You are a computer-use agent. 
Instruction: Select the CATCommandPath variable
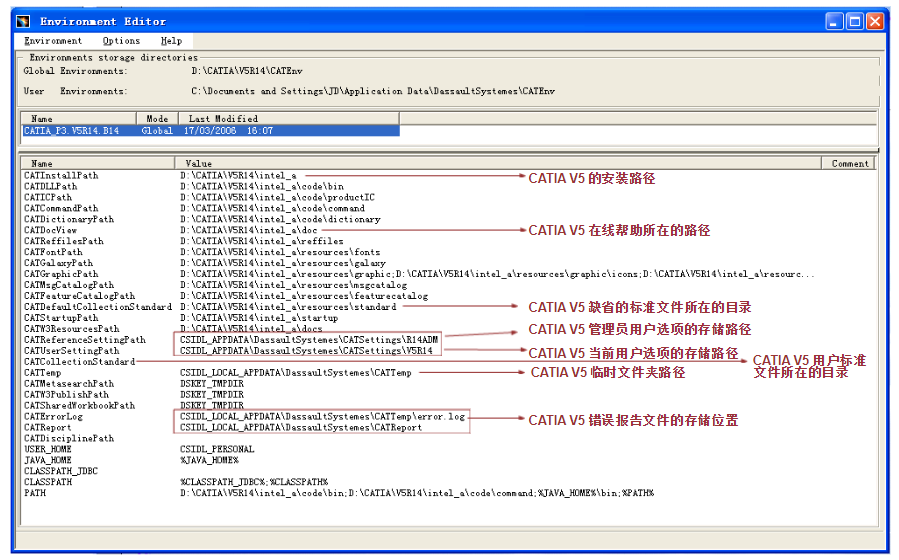pyautogui.click(x=61, y=208)
